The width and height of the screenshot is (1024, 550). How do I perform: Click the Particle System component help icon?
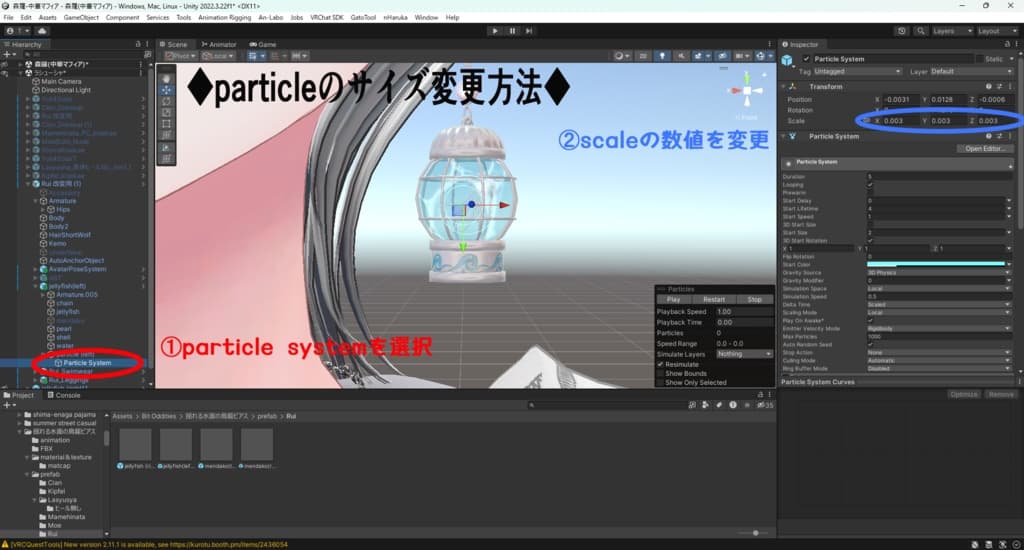tap(989, 136)
